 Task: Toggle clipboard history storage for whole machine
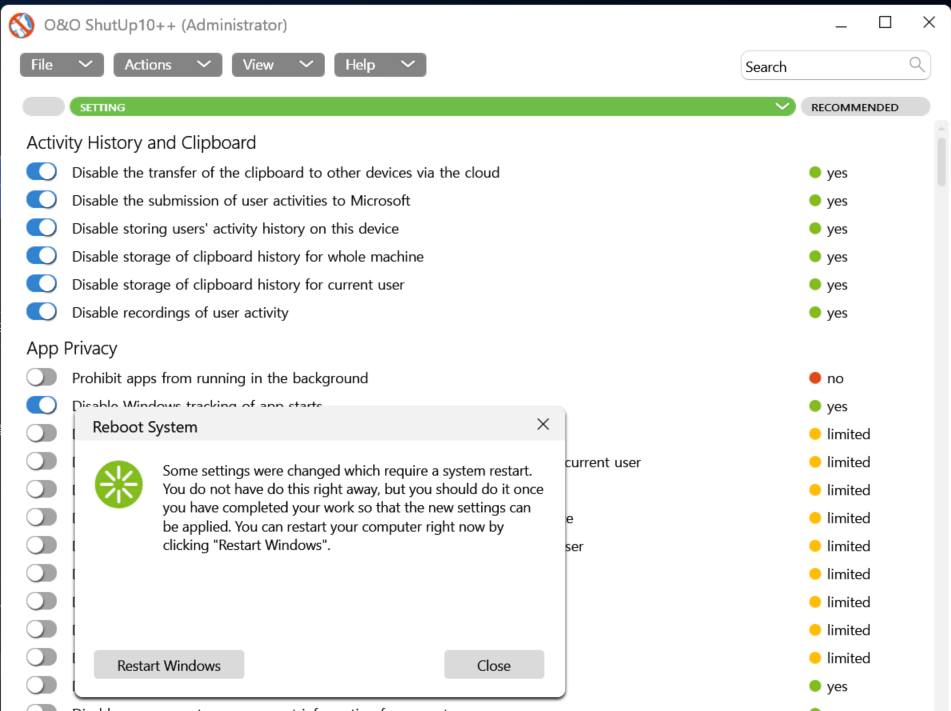tap(42, 255)
